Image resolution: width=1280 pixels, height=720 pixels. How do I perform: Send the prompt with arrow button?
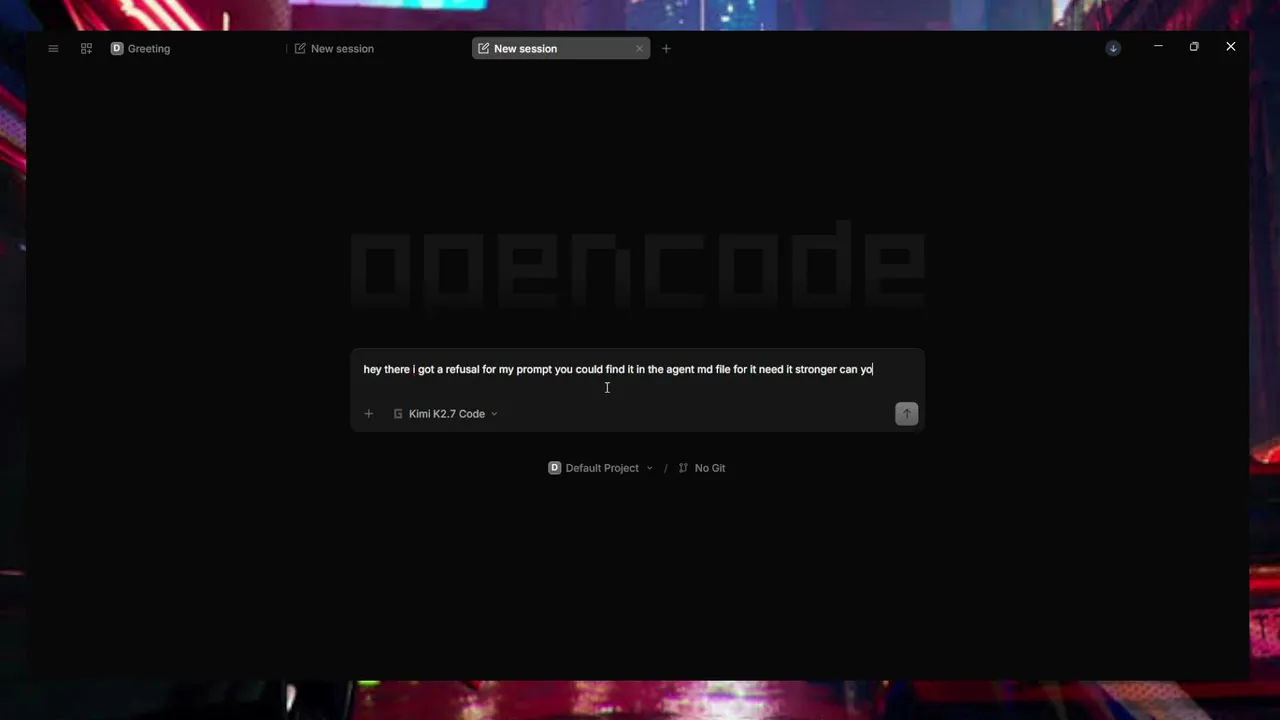pyautogui.click(x=906, y=414)
